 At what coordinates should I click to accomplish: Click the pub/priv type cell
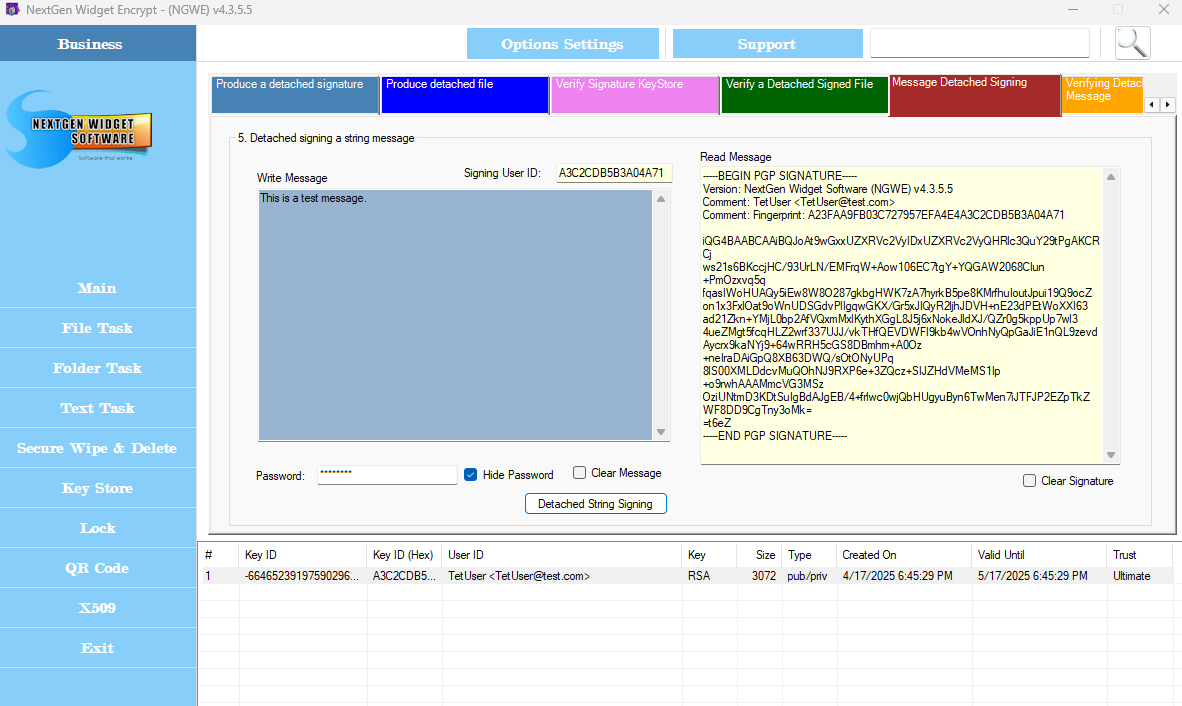(x=807, y=576)
